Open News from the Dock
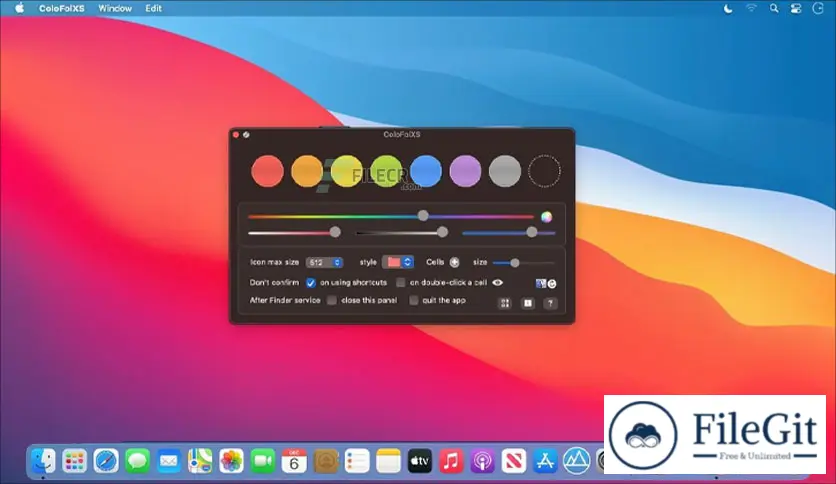Screen dimensions: 836x484 (514, 461)
